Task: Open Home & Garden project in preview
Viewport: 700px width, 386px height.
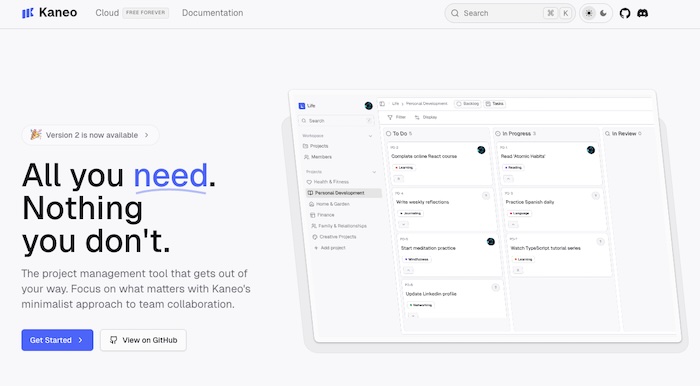Action: coord(329,204)
